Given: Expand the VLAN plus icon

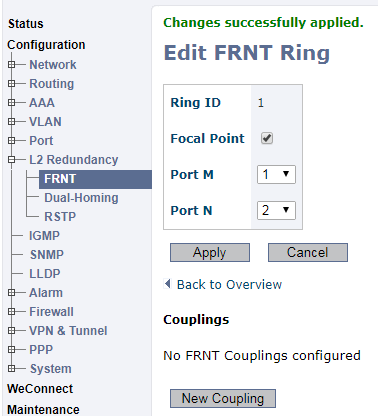Looking at the screenshot, I should (12, 122).
